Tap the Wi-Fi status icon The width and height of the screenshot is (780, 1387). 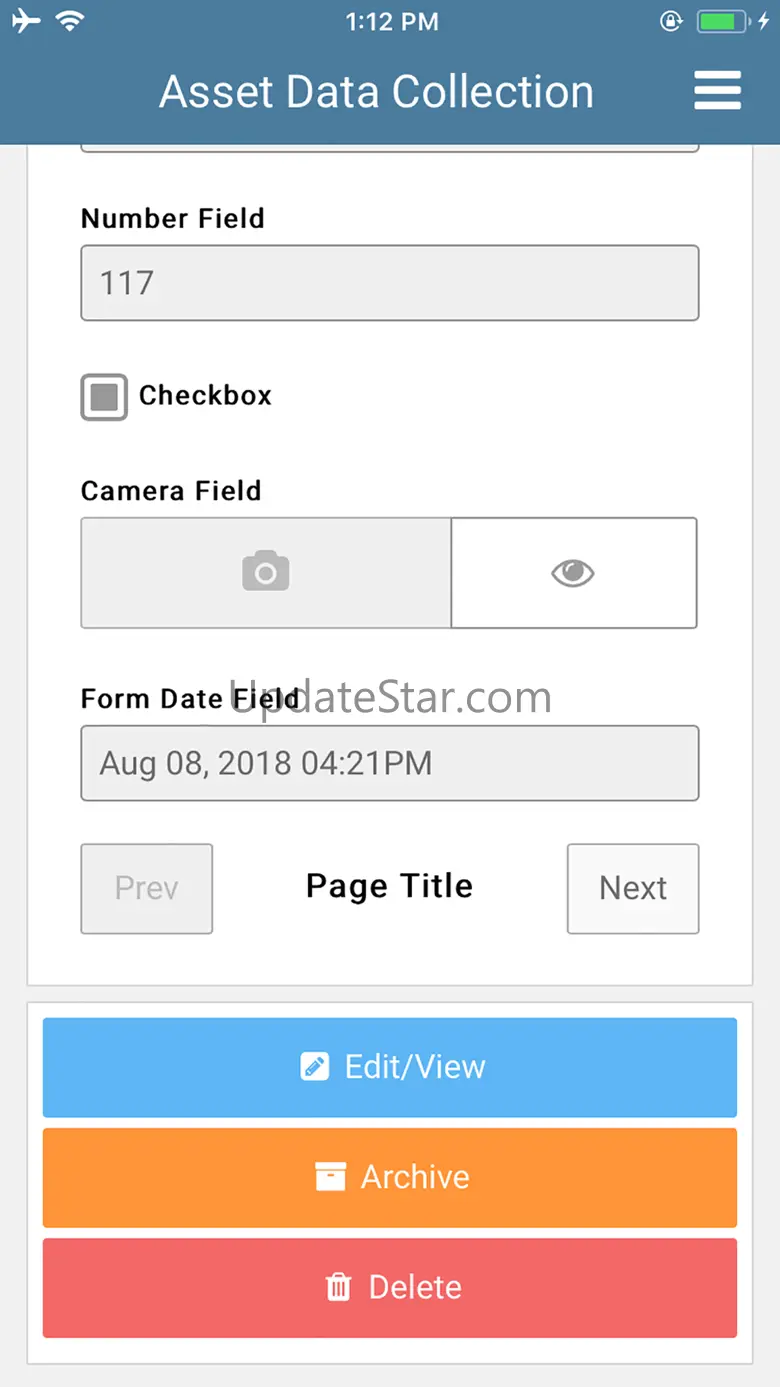[x=70, y=22]
